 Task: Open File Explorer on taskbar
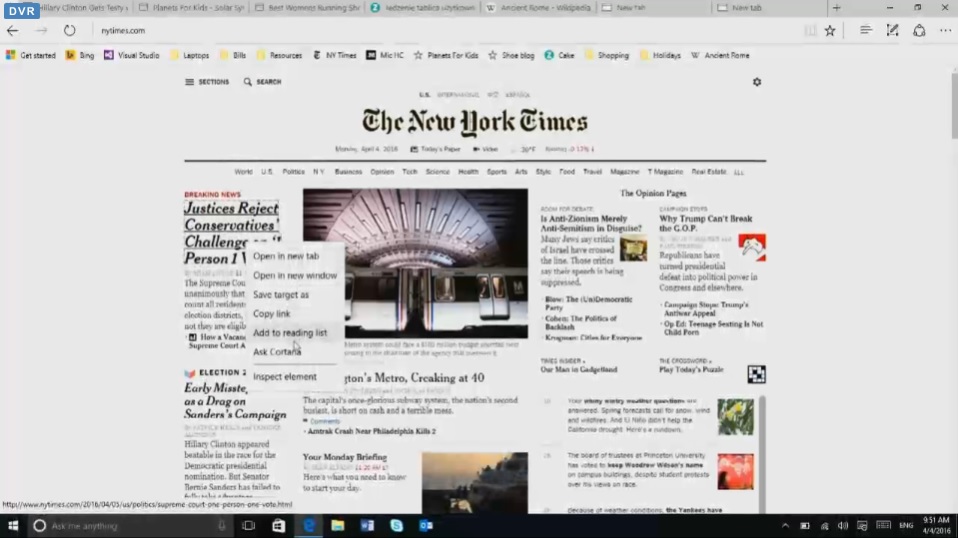click(x=337, y=526)
